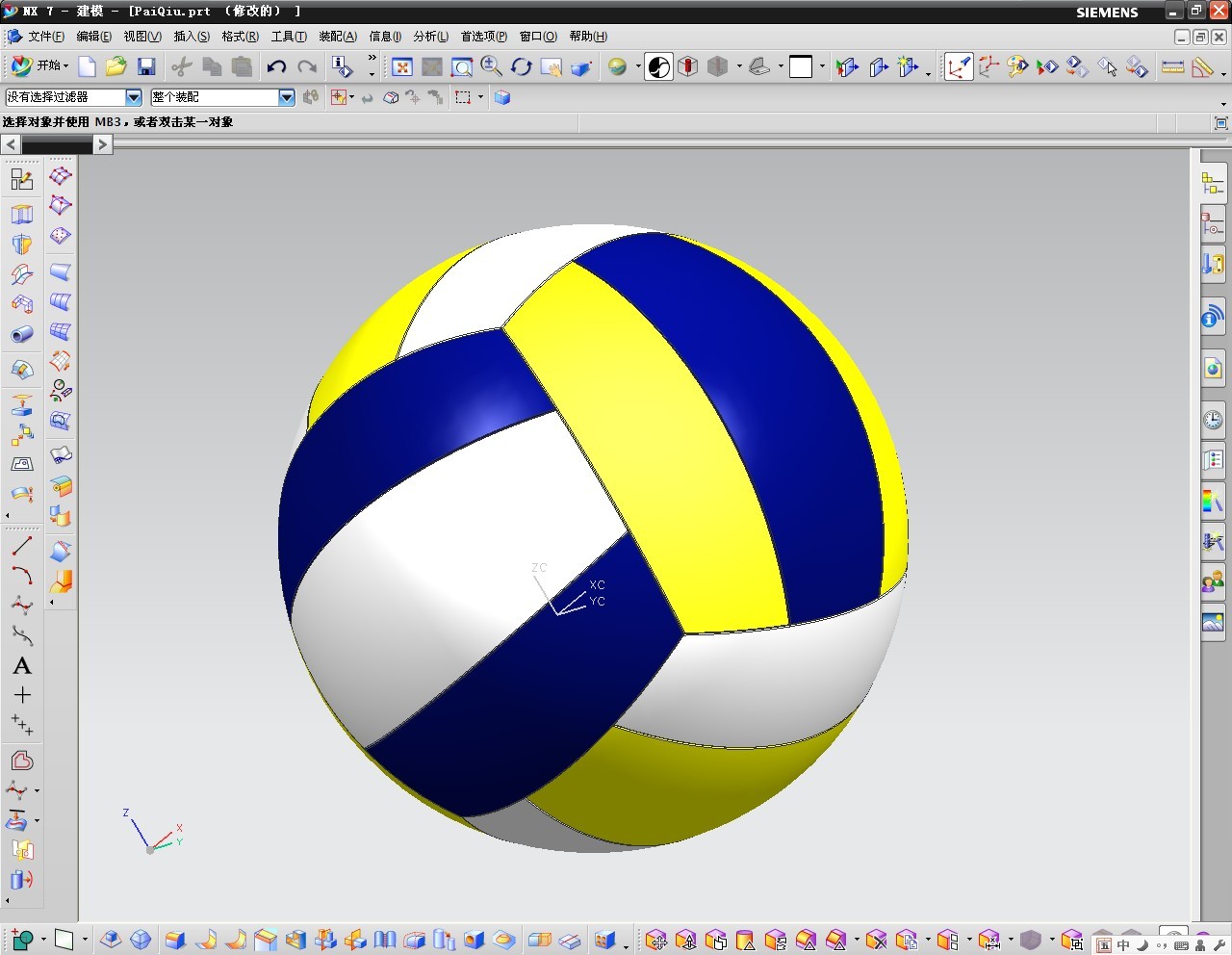Open the Point Set tool in left toolbar
1232x955 pixels.
22,724
